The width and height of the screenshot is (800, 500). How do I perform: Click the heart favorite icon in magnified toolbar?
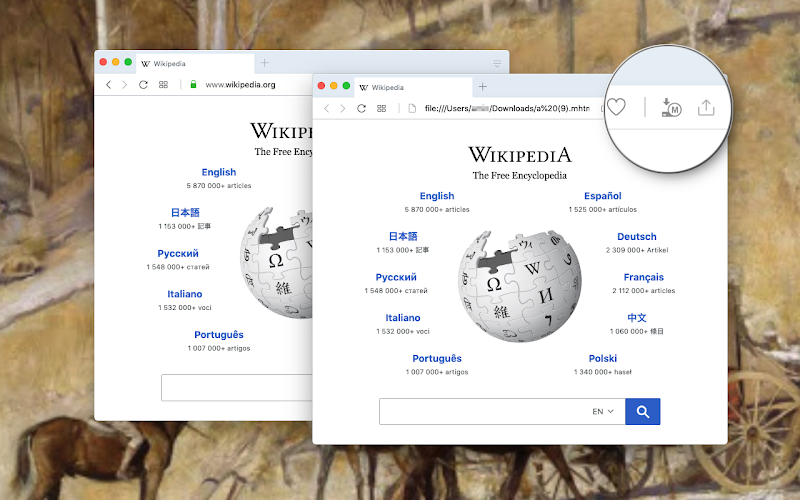tap(616, 107)
